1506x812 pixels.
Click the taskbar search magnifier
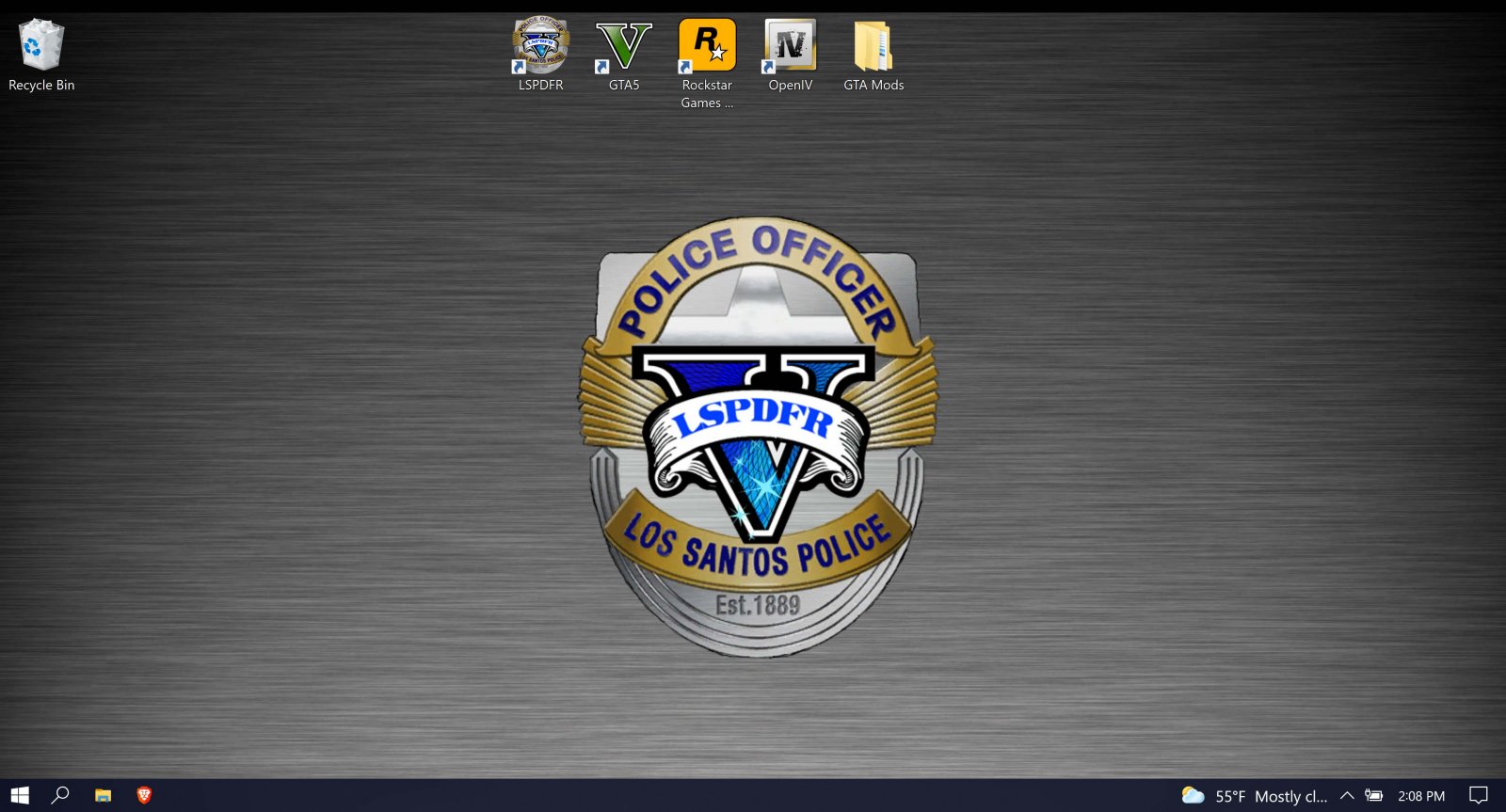coord(60,795)
